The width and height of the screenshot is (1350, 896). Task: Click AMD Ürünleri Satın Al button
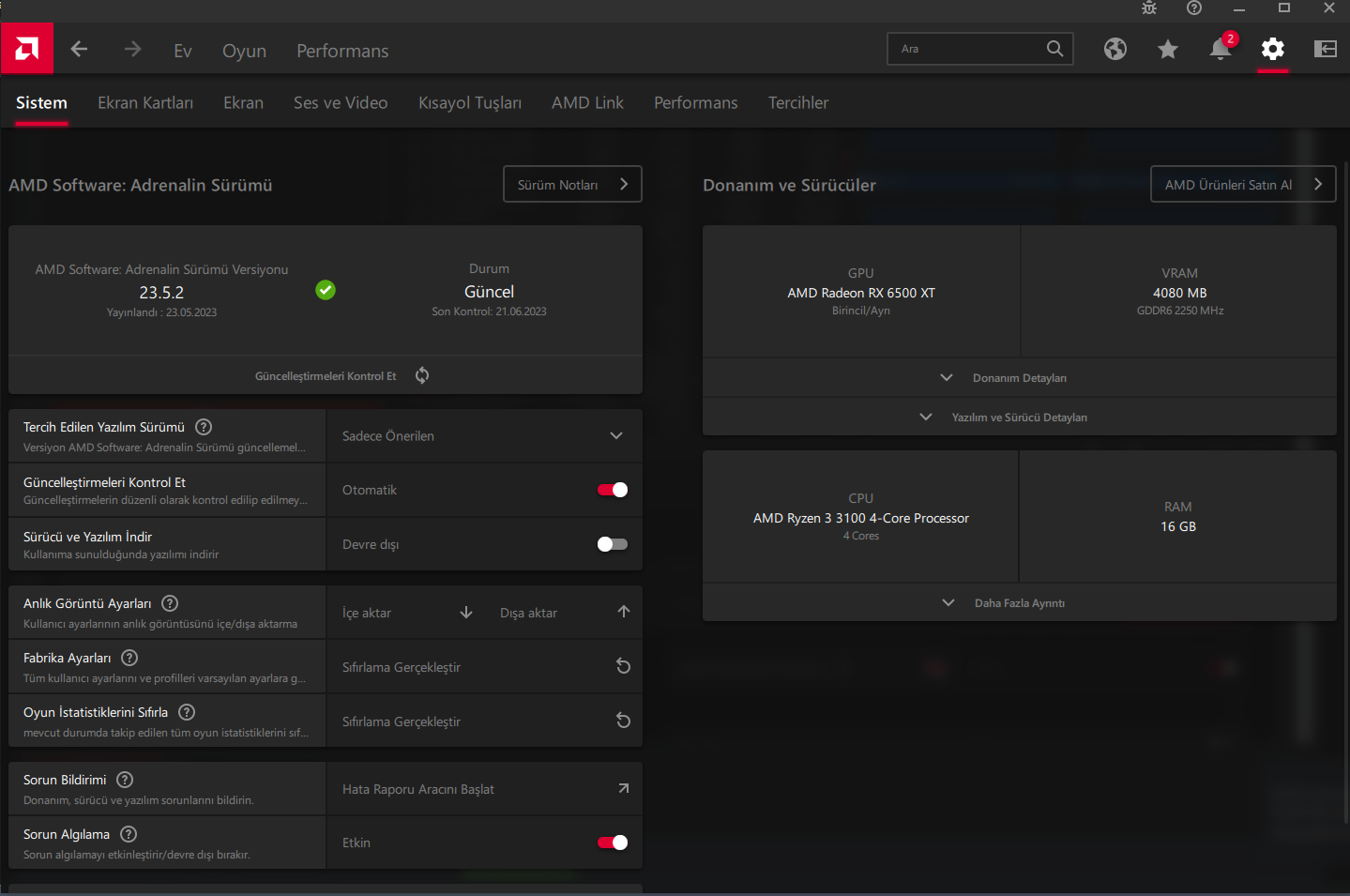1243,184
